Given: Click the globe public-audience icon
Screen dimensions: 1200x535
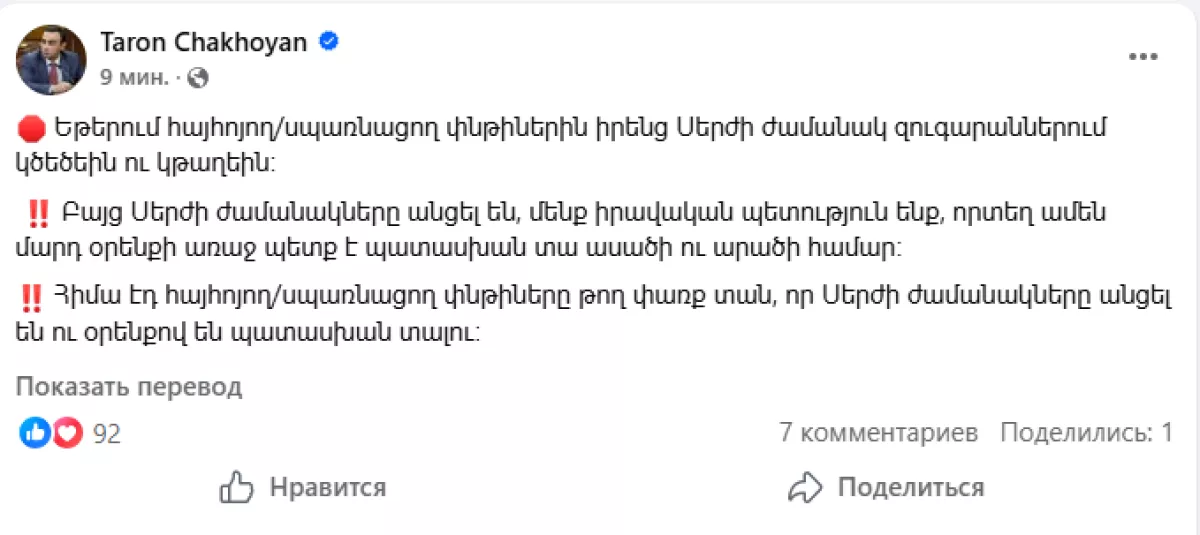Looking at the screenshot, I should (x=198, y=76).
